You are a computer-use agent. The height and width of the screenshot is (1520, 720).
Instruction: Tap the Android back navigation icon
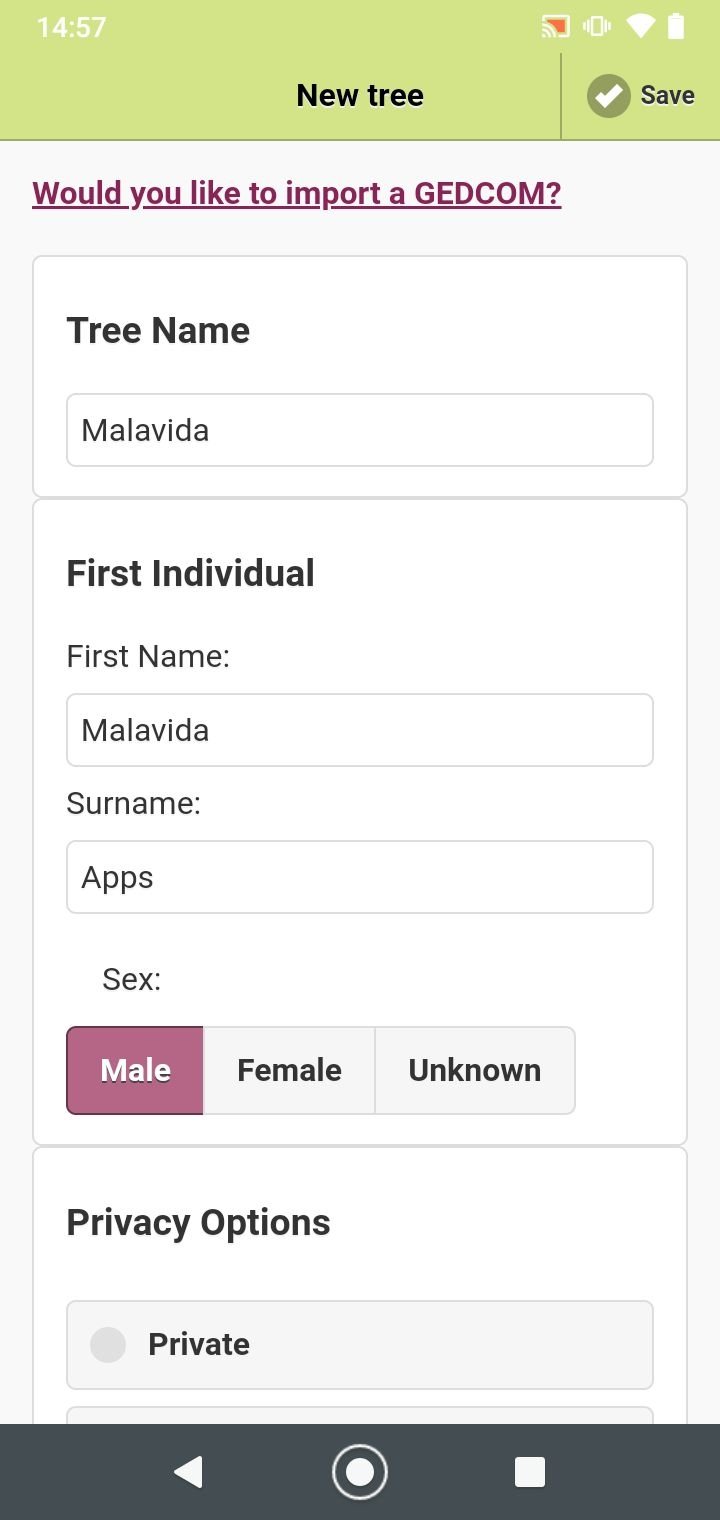click(x=188, y=1471)
